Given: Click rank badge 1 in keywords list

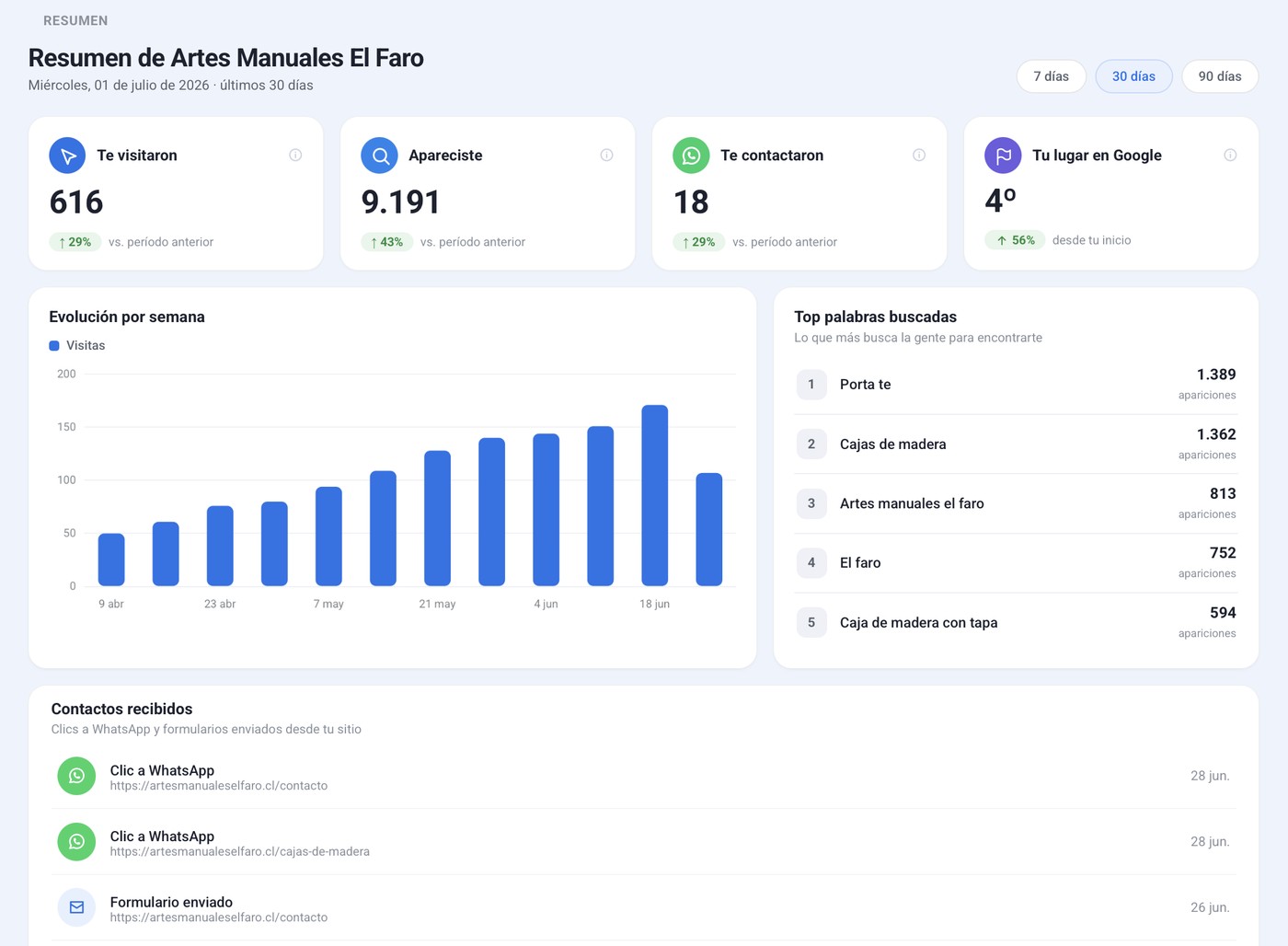Looking at the screenshot, I should (811, 385).
